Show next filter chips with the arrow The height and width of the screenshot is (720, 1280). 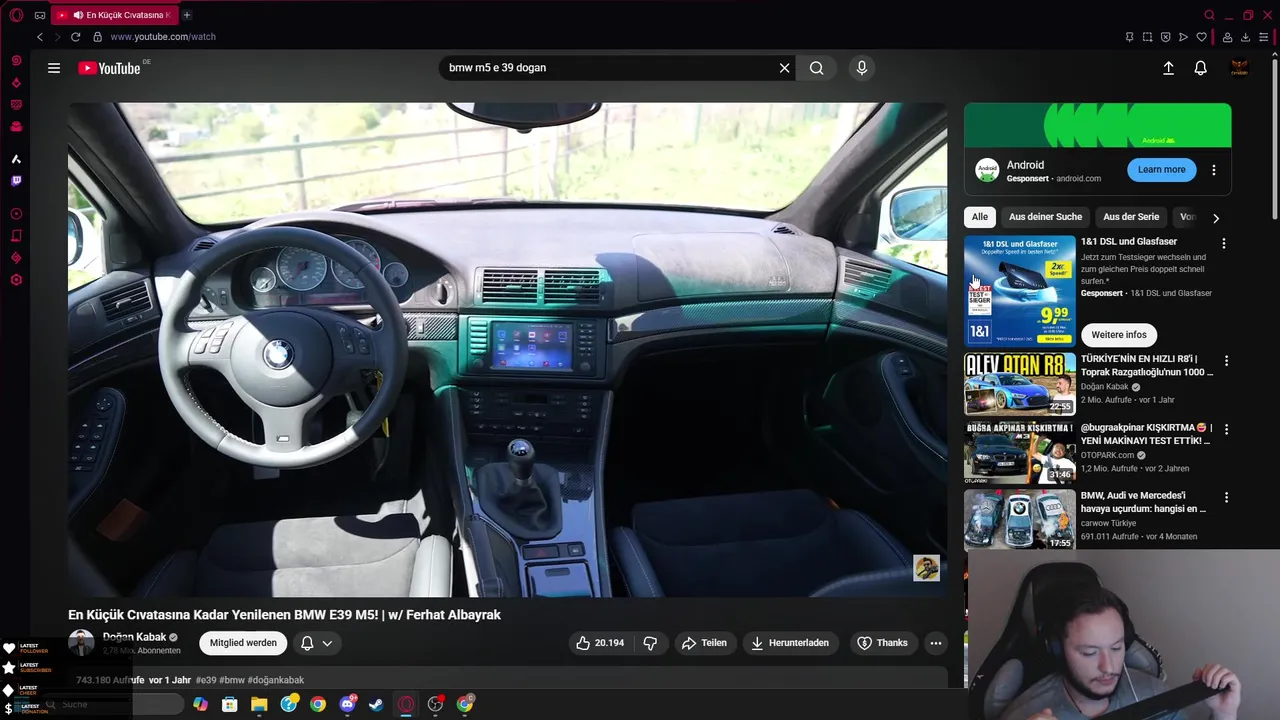click(1216, 217)
